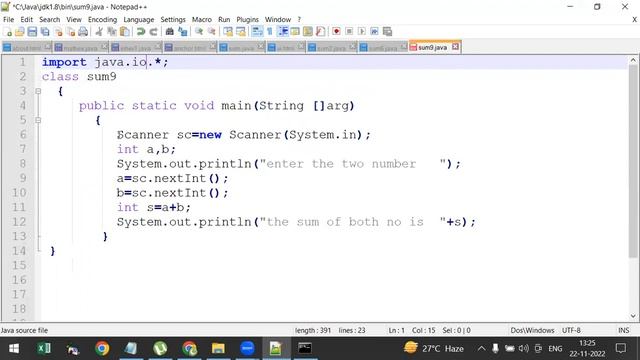640x360 pixels.
Task: Open the Macro menu
Action: 202,19
